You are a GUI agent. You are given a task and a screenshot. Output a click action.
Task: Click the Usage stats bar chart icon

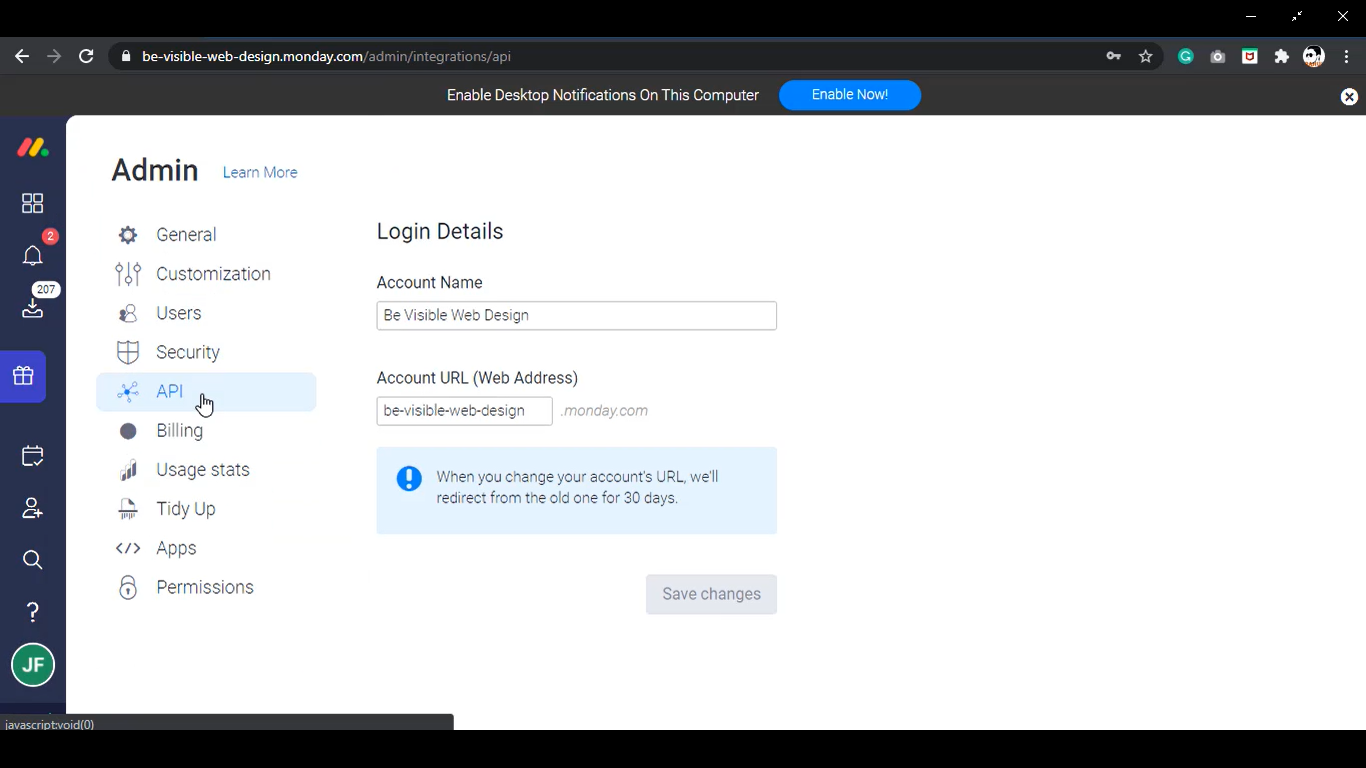click(x=128, y=470)
